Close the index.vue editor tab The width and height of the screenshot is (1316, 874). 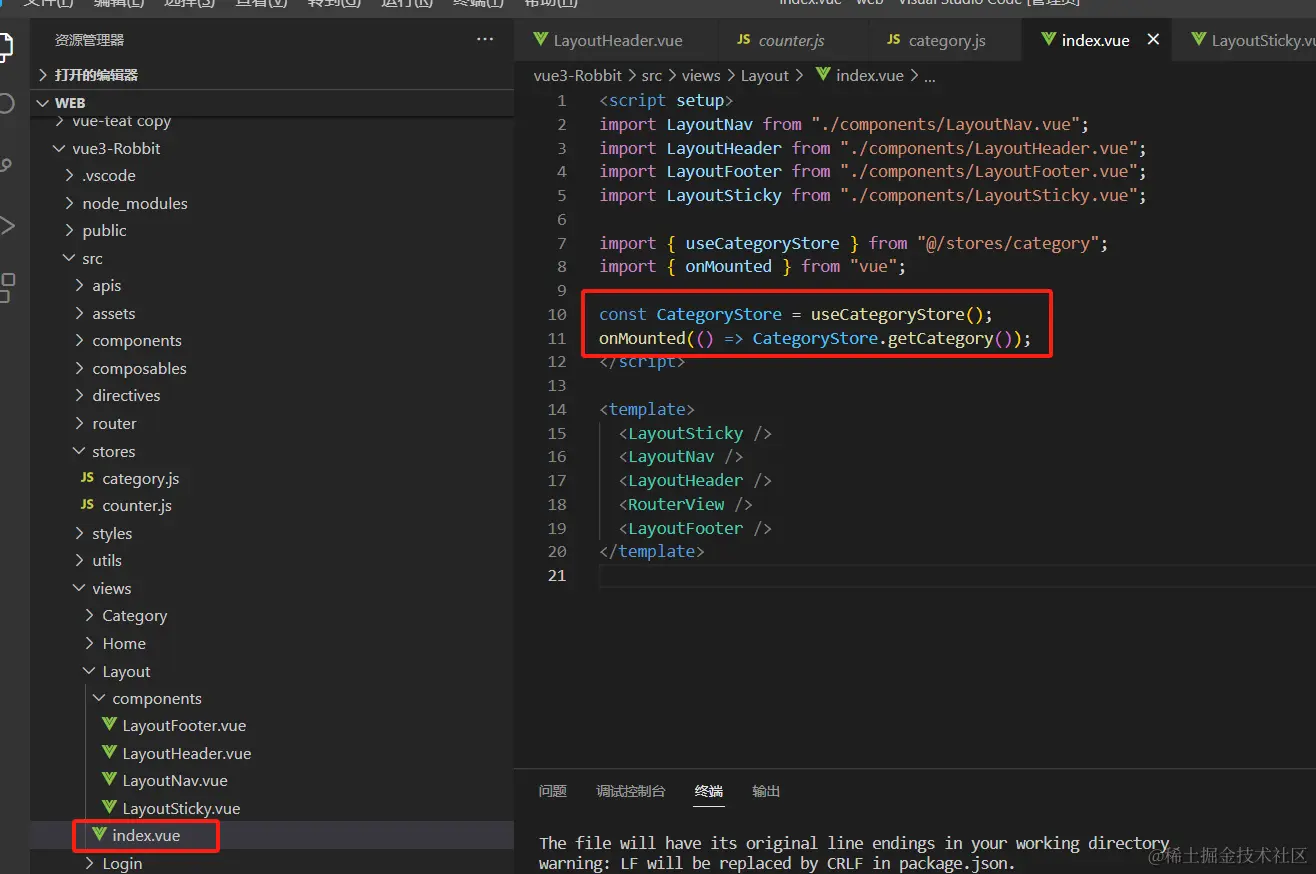point(1153,40)
